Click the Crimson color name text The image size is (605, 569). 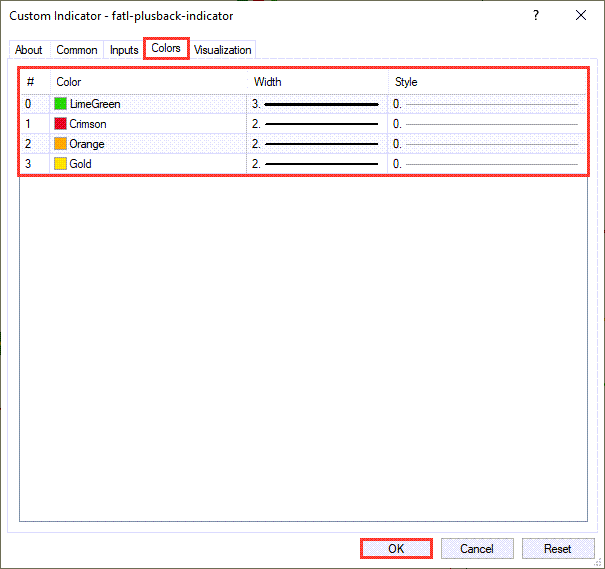click(88, 124)
